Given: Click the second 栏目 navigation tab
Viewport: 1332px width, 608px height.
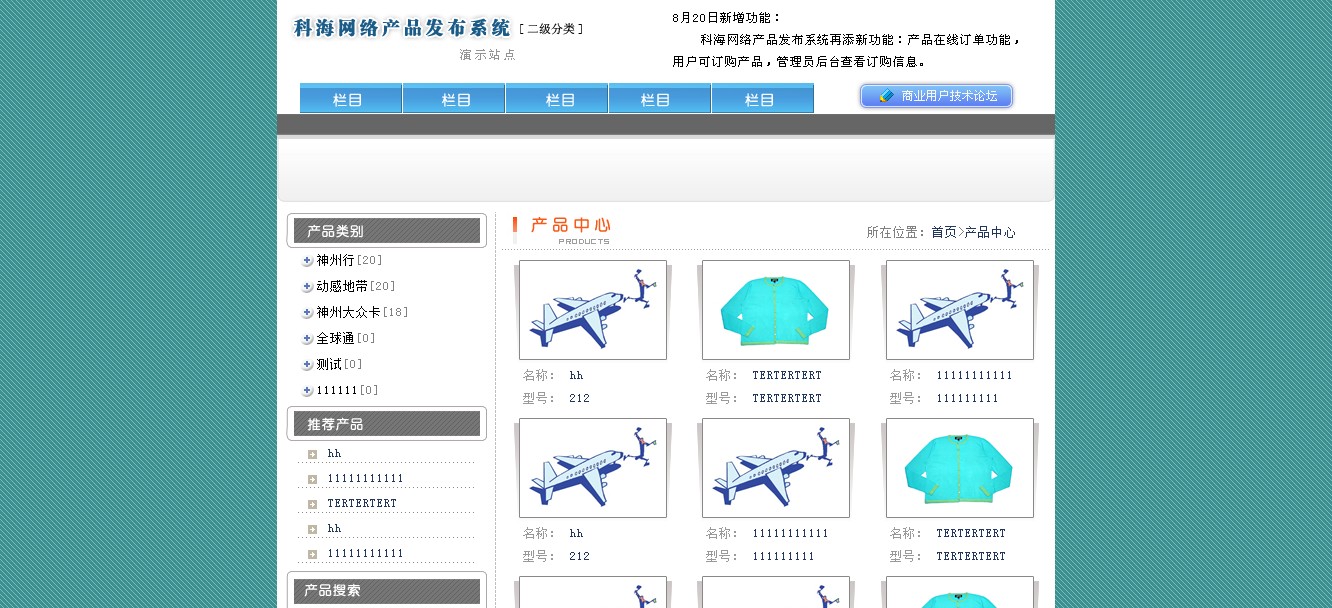Looking at the screenshot, I should [454, 98].
